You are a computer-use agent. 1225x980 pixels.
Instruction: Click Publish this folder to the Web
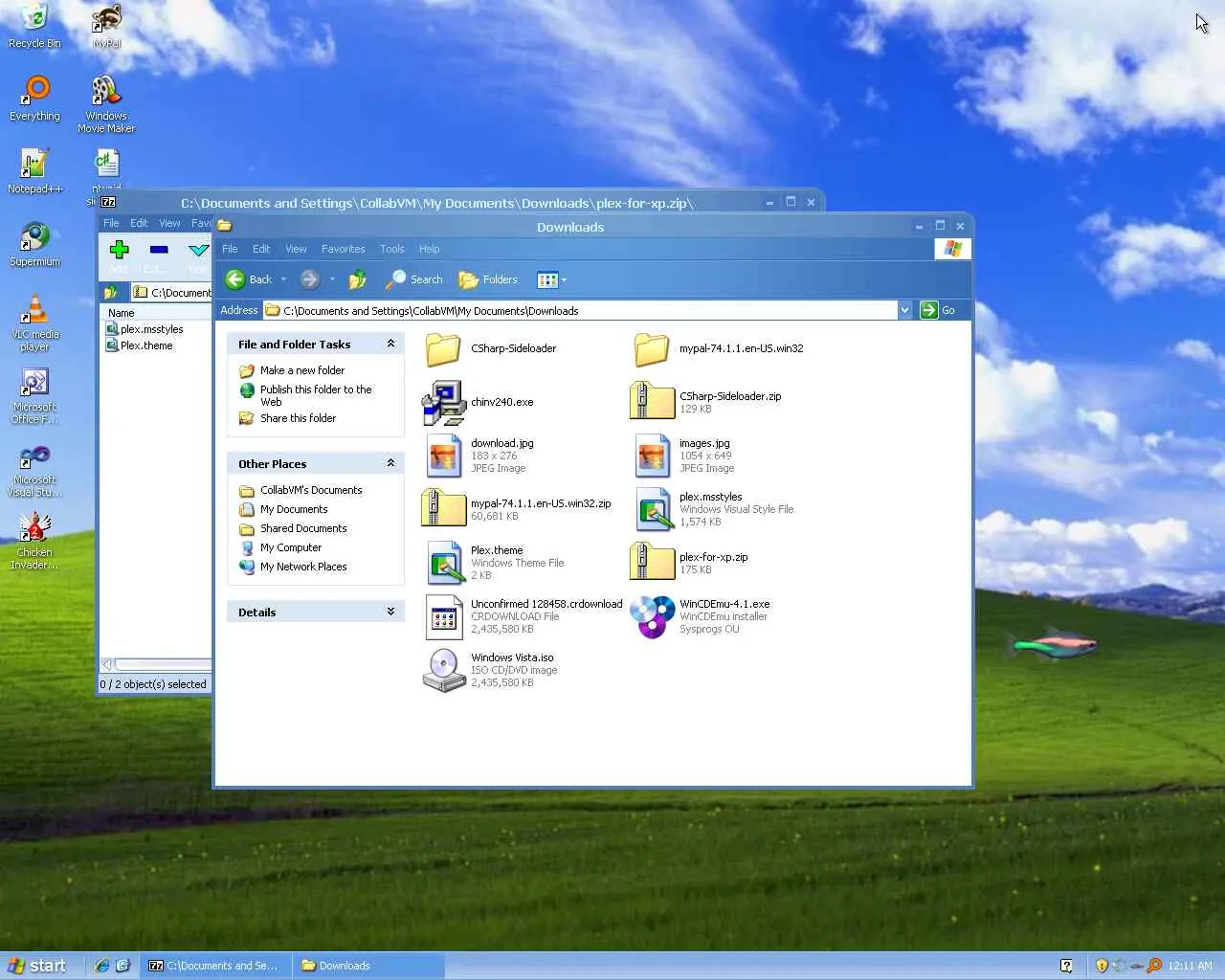(x=316, y=395)
